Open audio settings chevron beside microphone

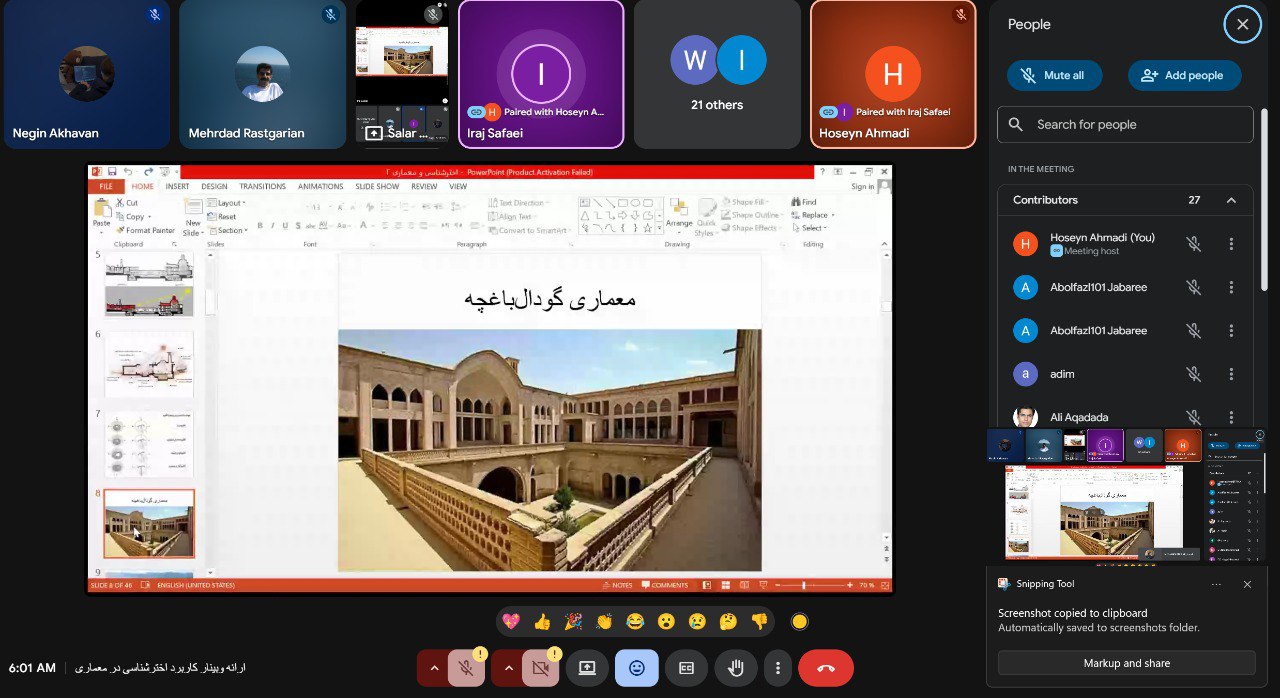point(433,668)
